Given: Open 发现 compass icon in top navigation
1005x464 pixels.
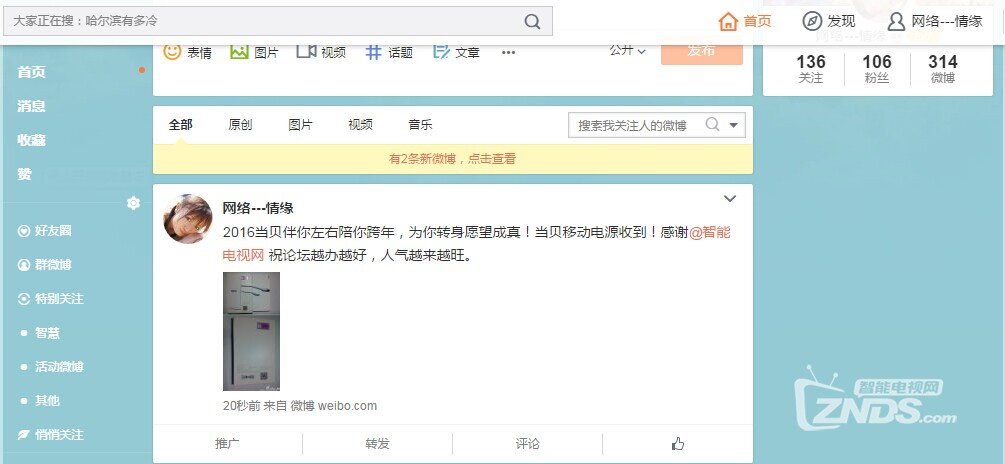Looking at the screenshot, I should (812, 21).
